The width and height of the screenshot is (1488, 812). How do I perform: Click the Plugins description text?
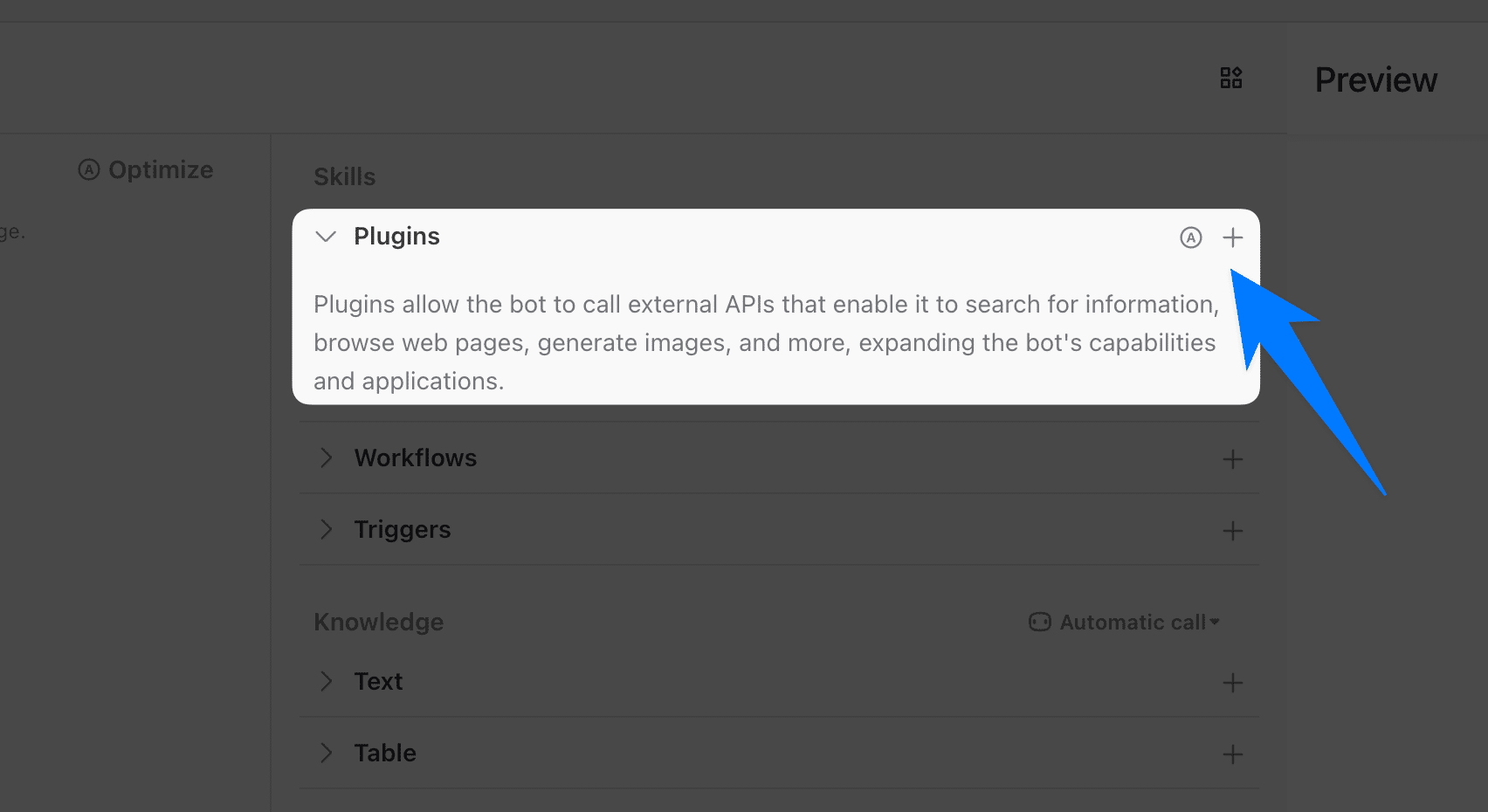[x=764, y=342]
